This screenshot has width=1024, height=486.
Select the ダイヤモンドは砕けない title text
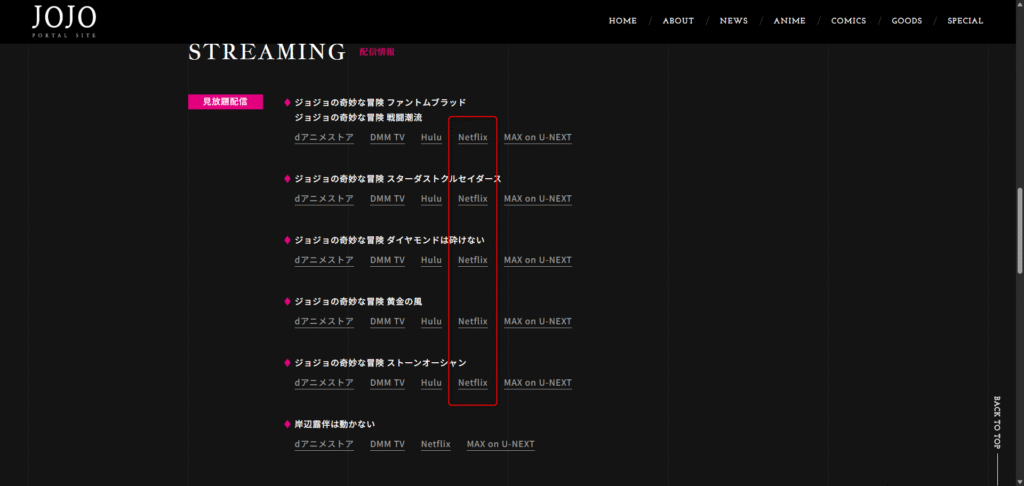389,240
